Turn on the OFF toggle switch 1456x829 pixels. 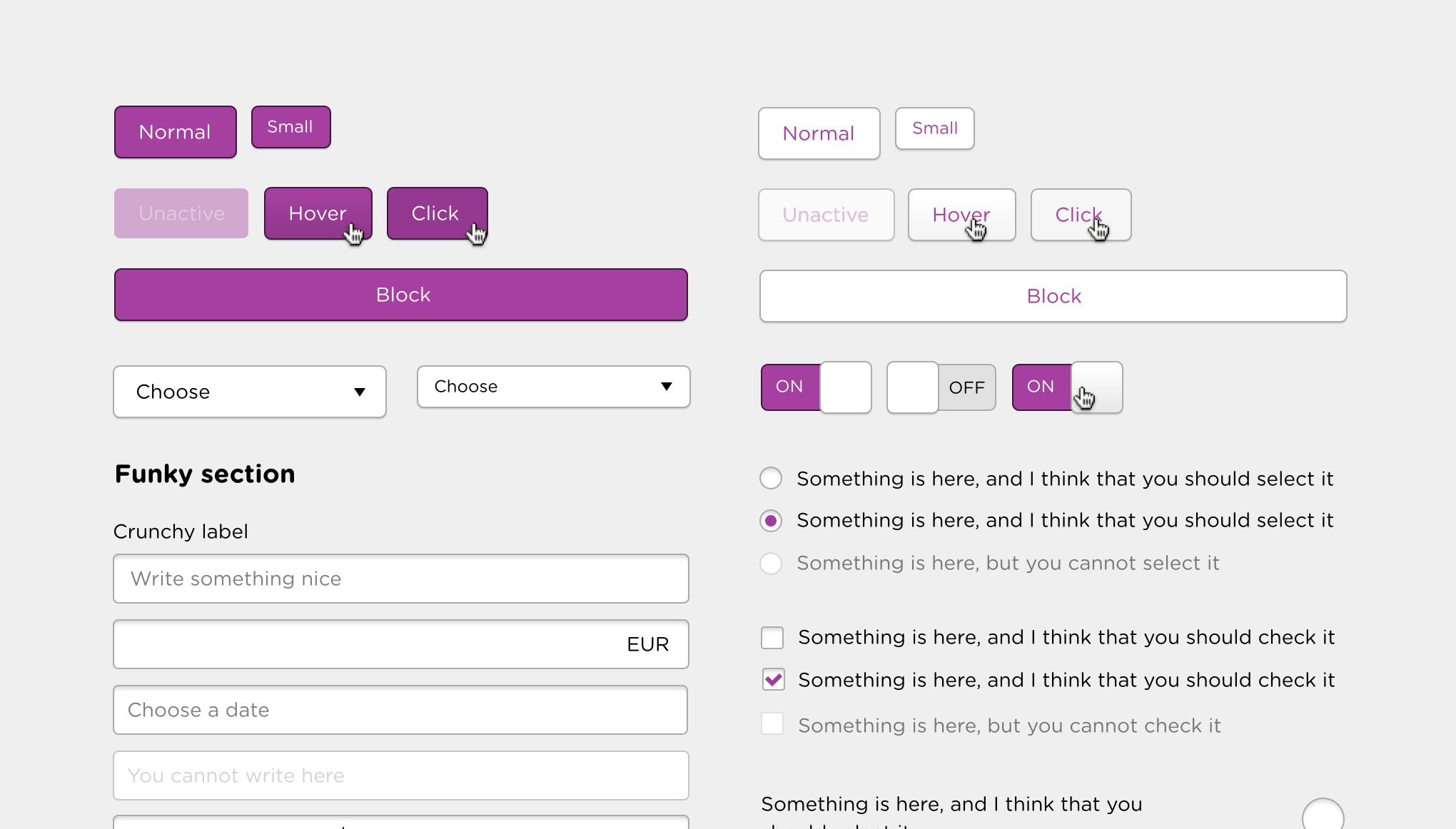941,387
